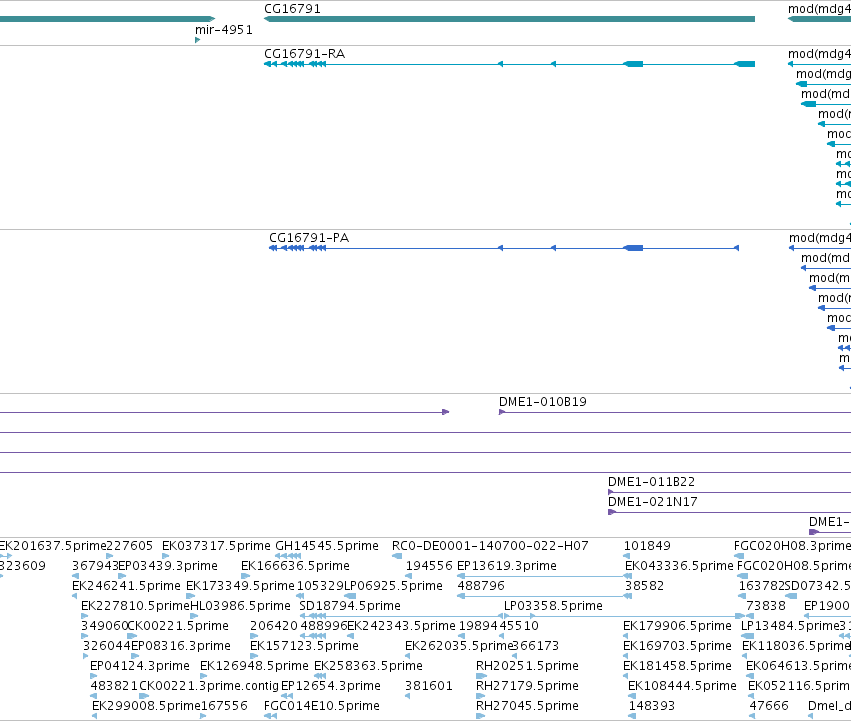Open EST EK227810.5prime
The height and width of the screenshot is (721, 851).
tap(135, 606)
